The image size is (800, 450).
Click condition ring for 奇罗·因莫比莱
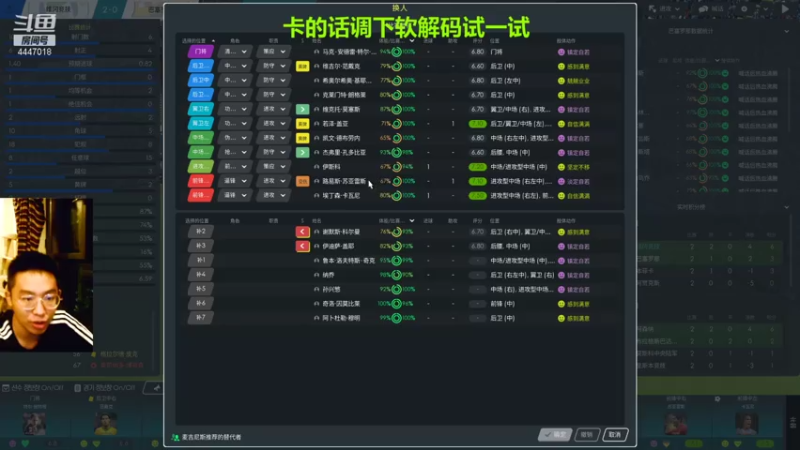396,304
